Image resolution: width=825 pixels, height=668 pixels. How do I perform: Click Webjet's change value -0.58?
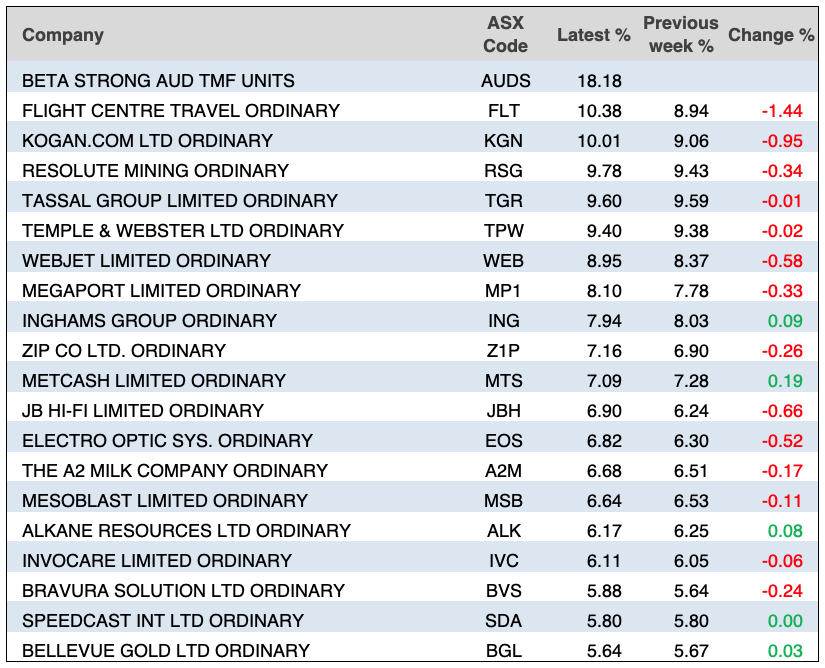(x=782, y=261)
